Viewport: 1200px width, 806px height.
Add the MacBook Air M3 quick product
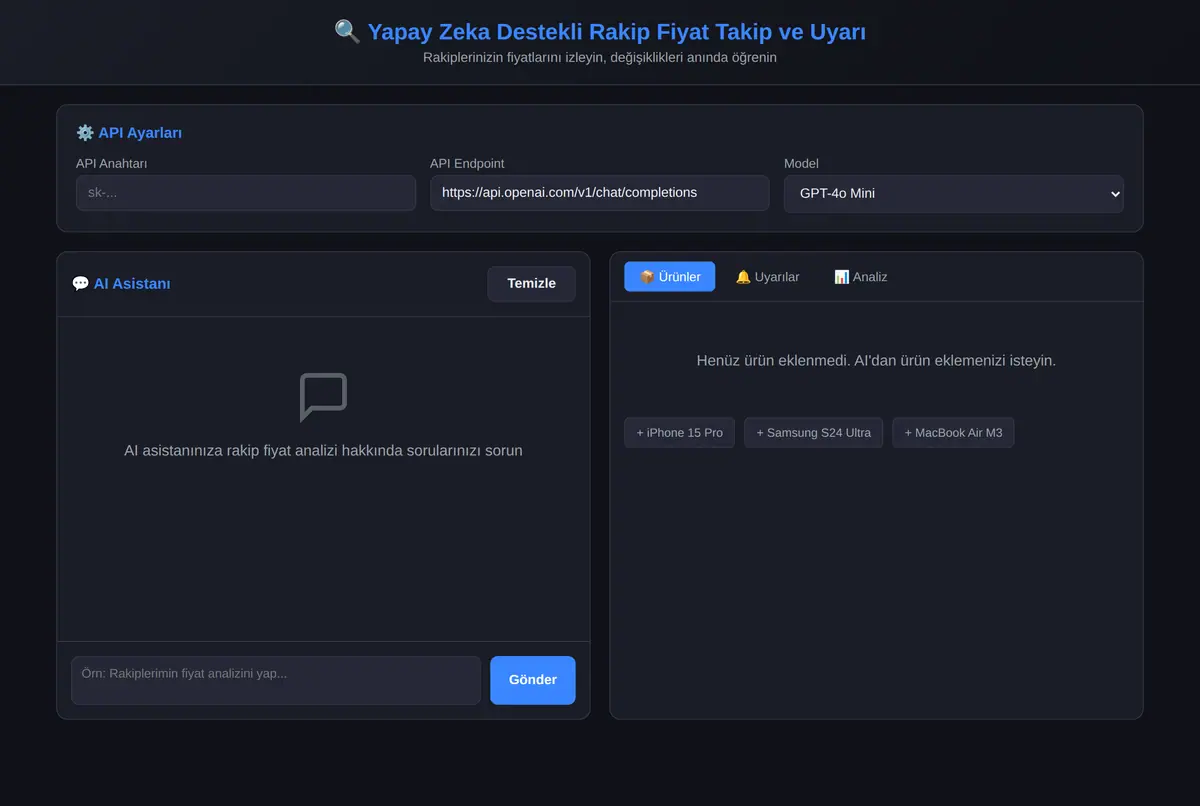tap(954, 433)
